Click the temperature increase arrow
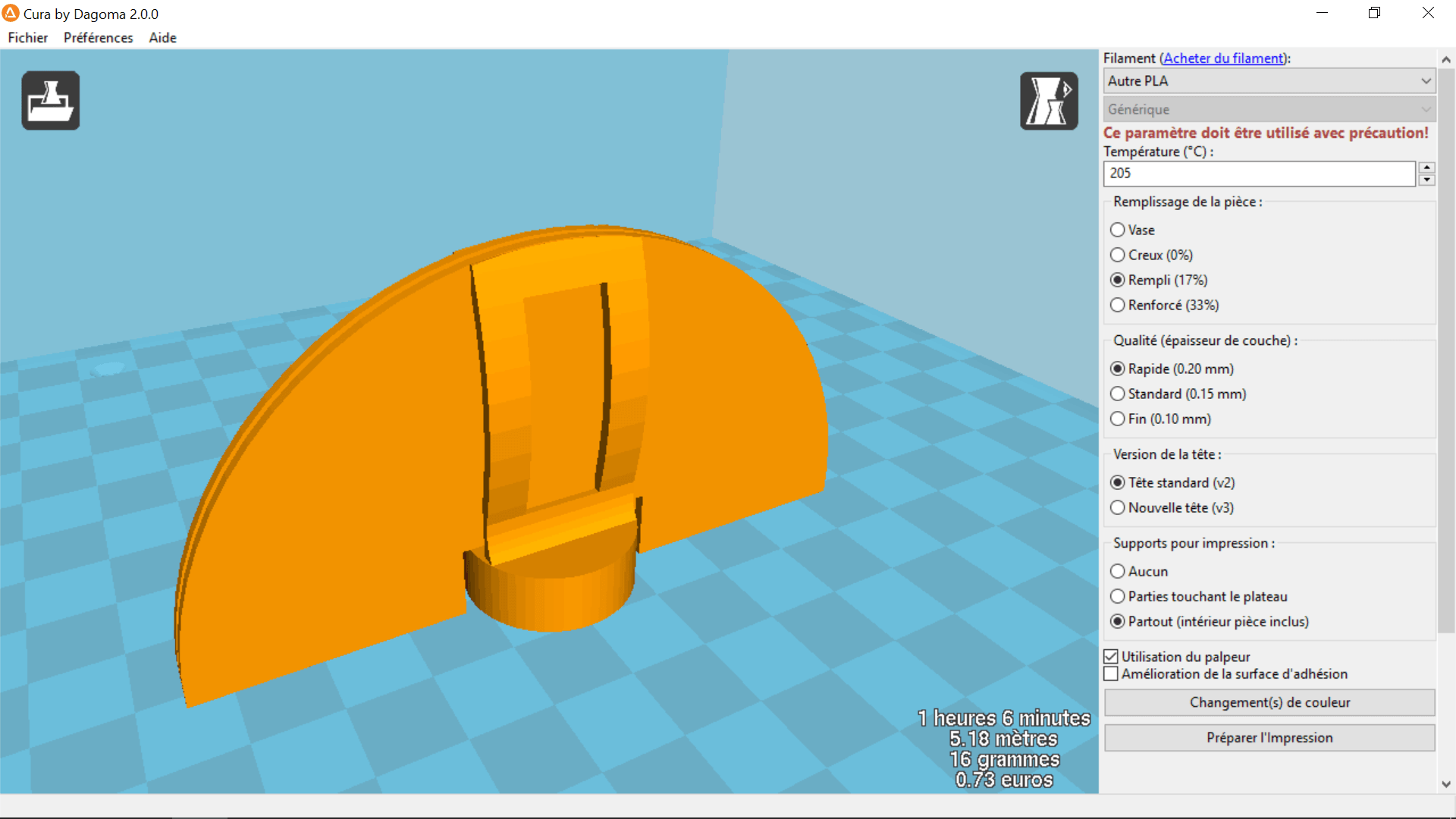The image size is (1456, 819). click(1426, 168)
